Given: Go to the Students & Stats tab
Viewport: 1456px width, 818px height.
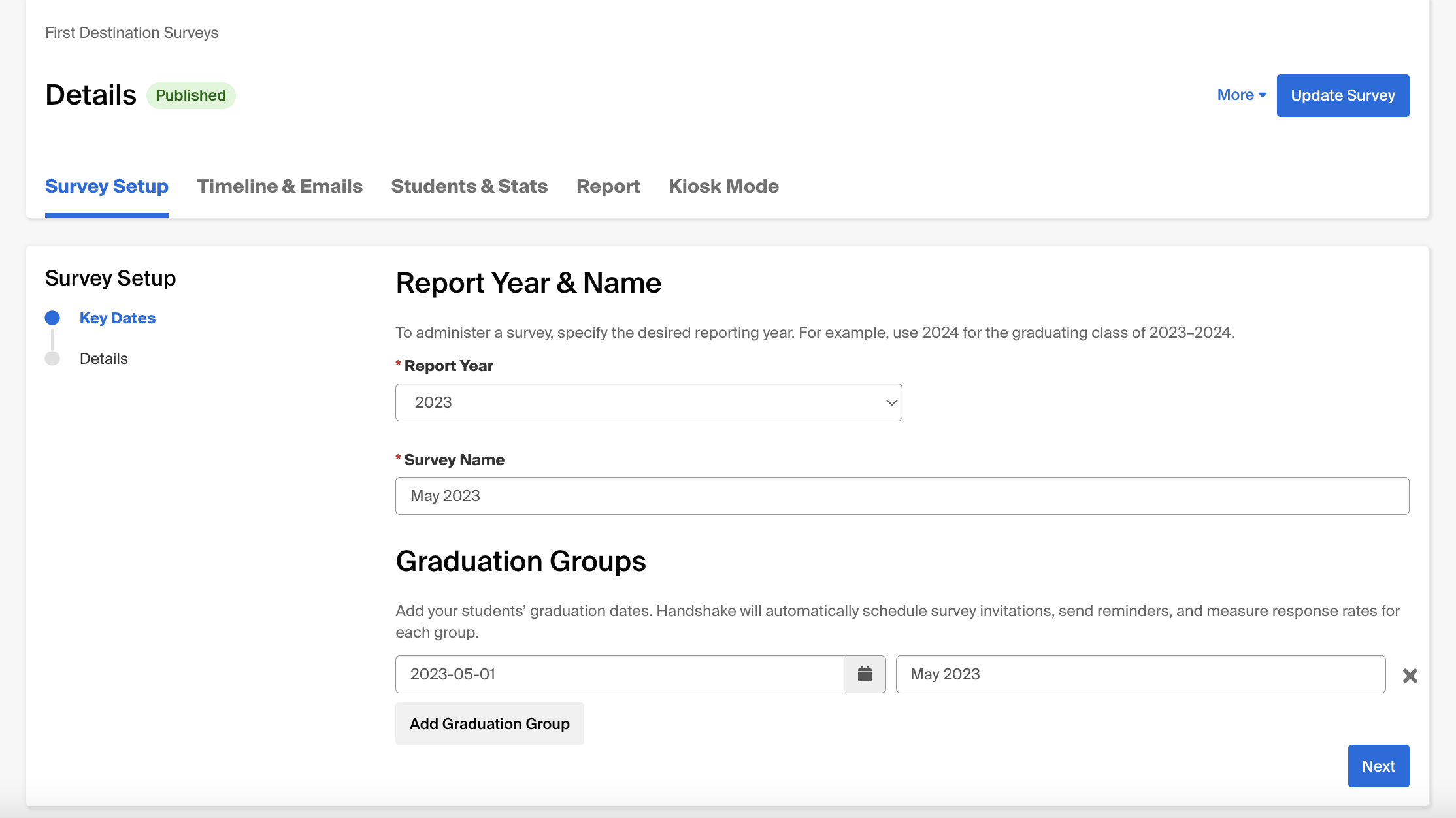Looking at the screenshot, I should coord(469,186).
